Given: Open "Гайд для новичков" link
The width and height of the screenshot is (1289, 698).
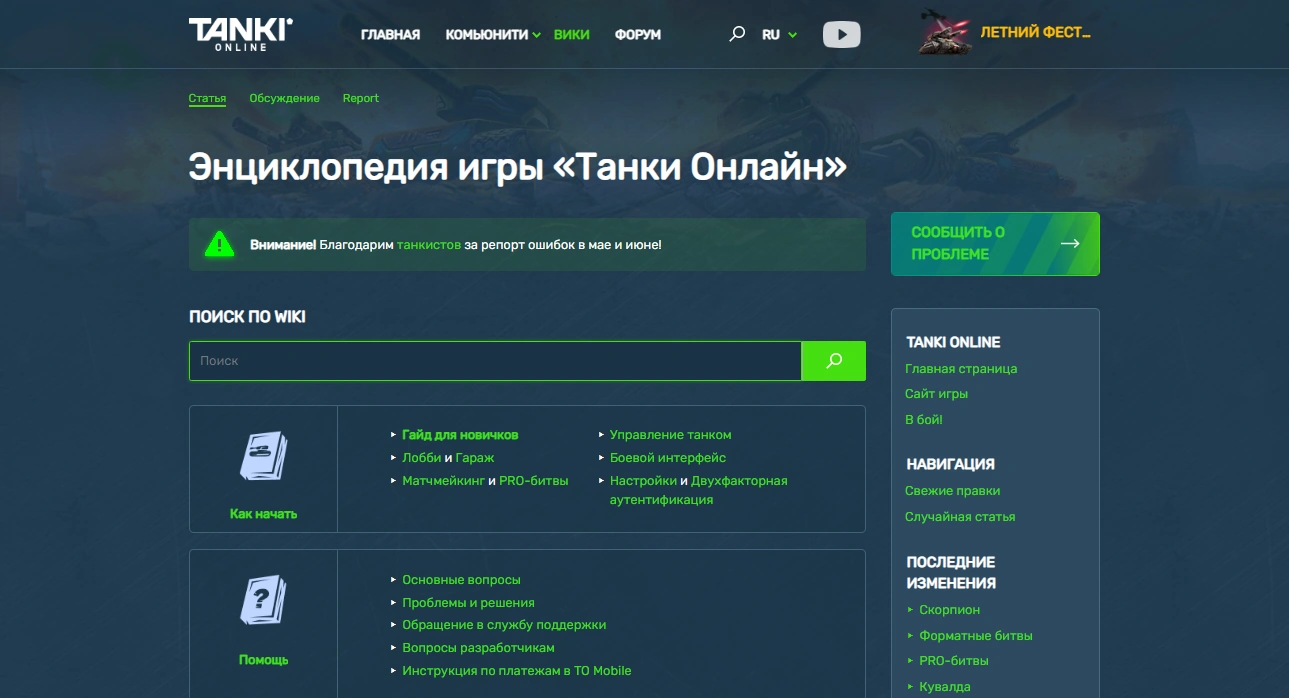Looking at the screenshot, I should [460, 435].
